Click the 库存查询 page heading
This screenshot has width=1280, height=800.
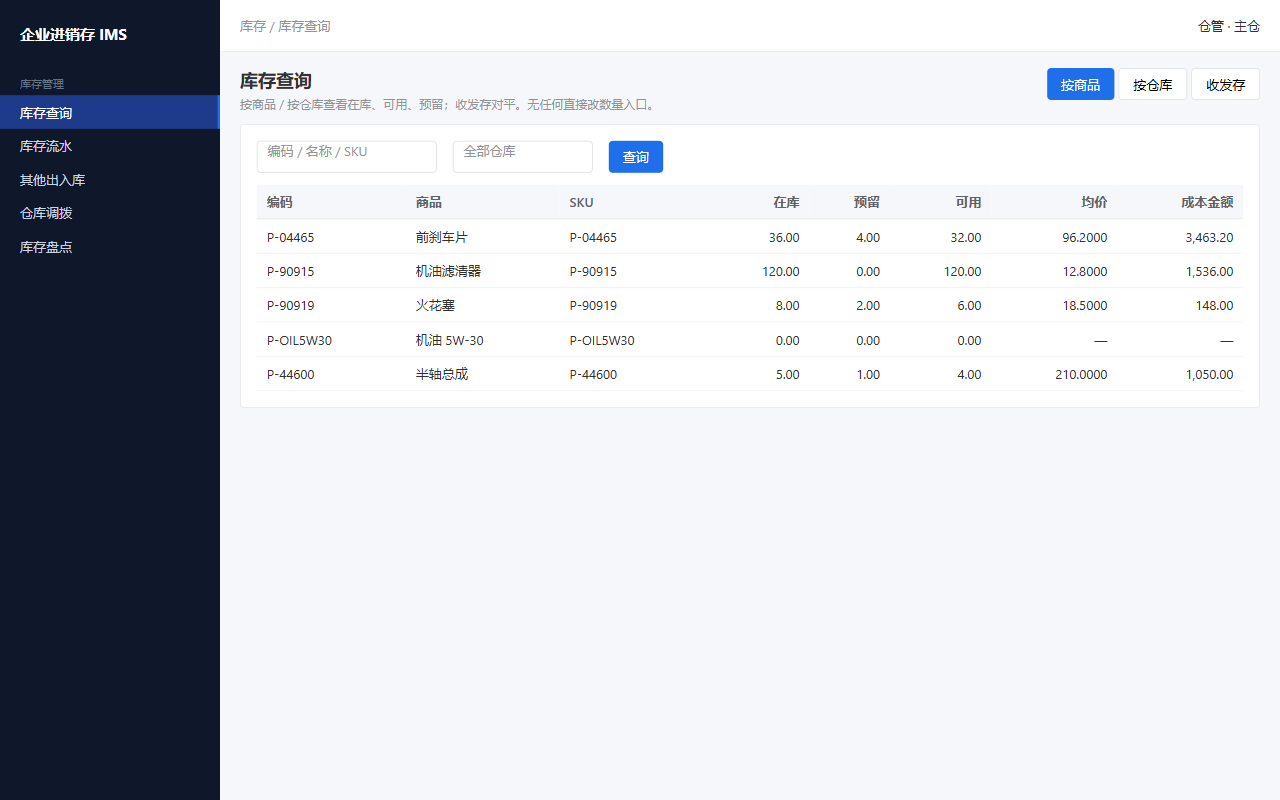coord(276,81)
